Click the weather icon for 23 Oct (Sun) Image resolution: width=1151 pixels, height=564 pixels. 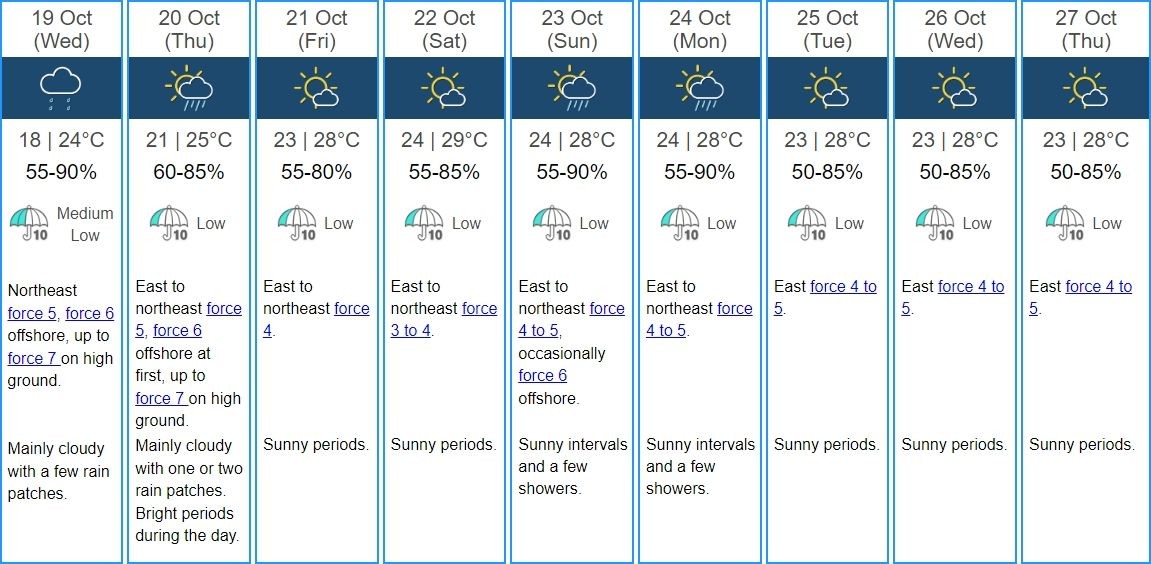pyautogui.click(x=572, y=88)
